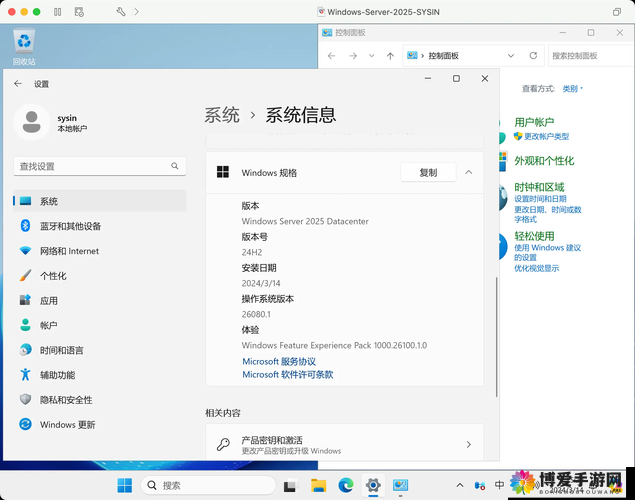Viewport: 635px width, 500px height.
Task: Click Search Control Panel field
Action: point(591,55)
